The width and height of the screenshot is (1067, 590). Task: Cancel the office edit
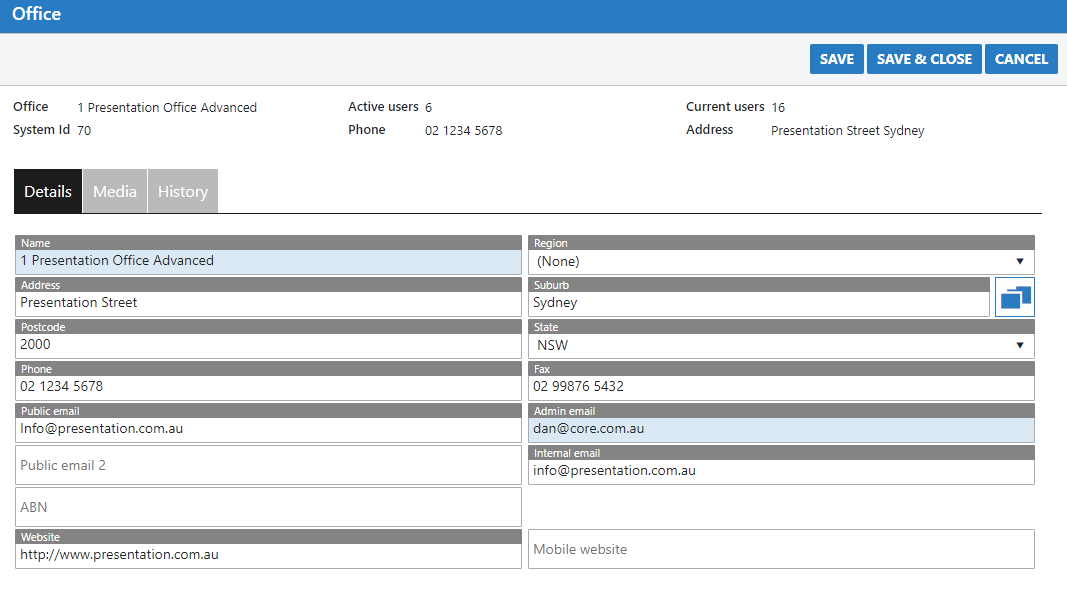pyautogui.click(x=1021, y=59)
